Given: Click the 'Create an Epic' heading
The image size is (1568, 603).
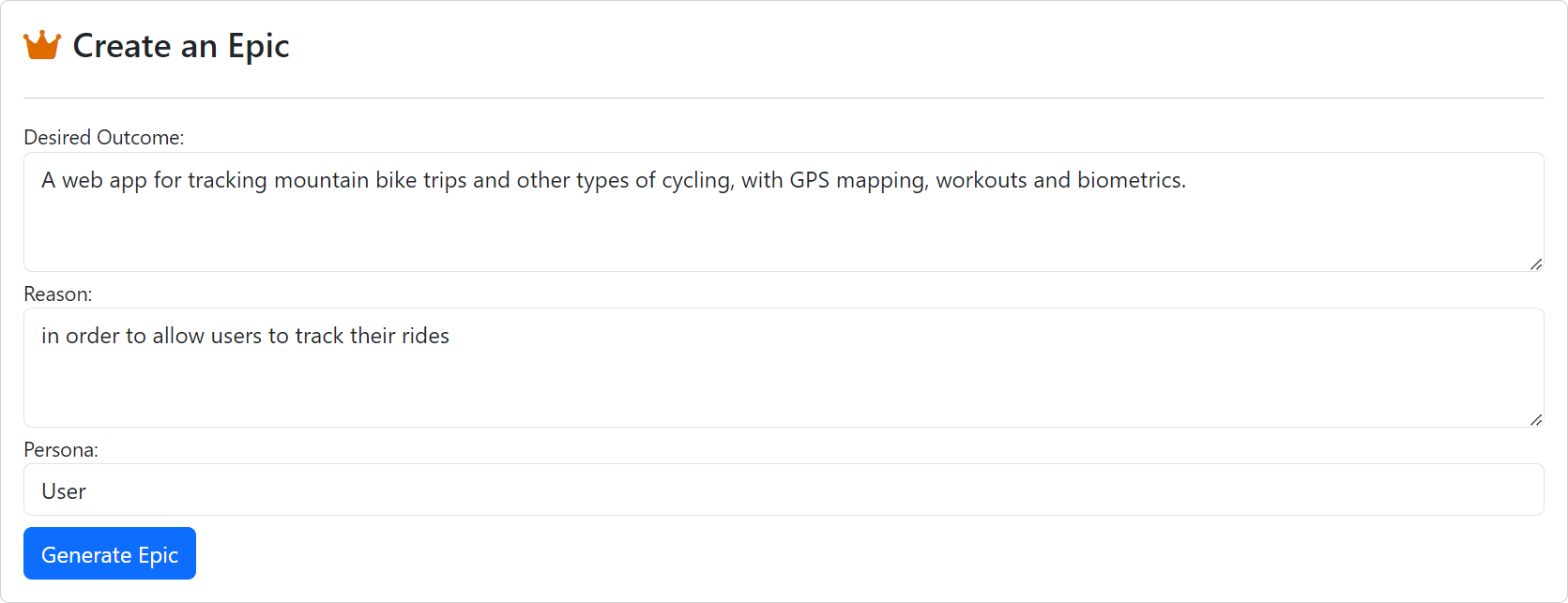Looking at the screenshot, I should 181,45.
